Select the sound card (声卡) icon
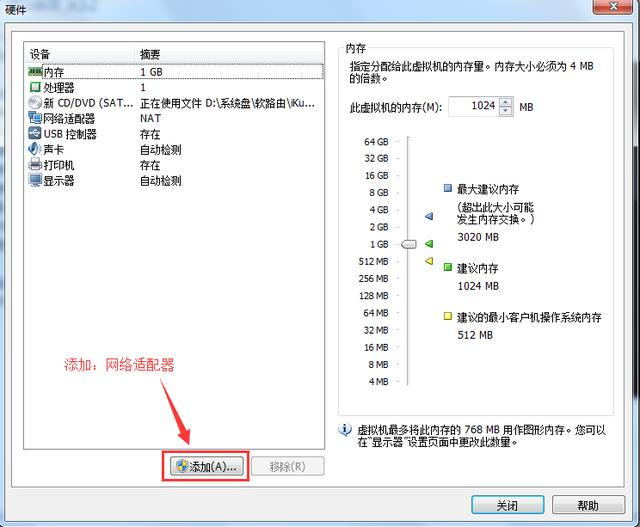640x527 pixels. click(35, 149)
